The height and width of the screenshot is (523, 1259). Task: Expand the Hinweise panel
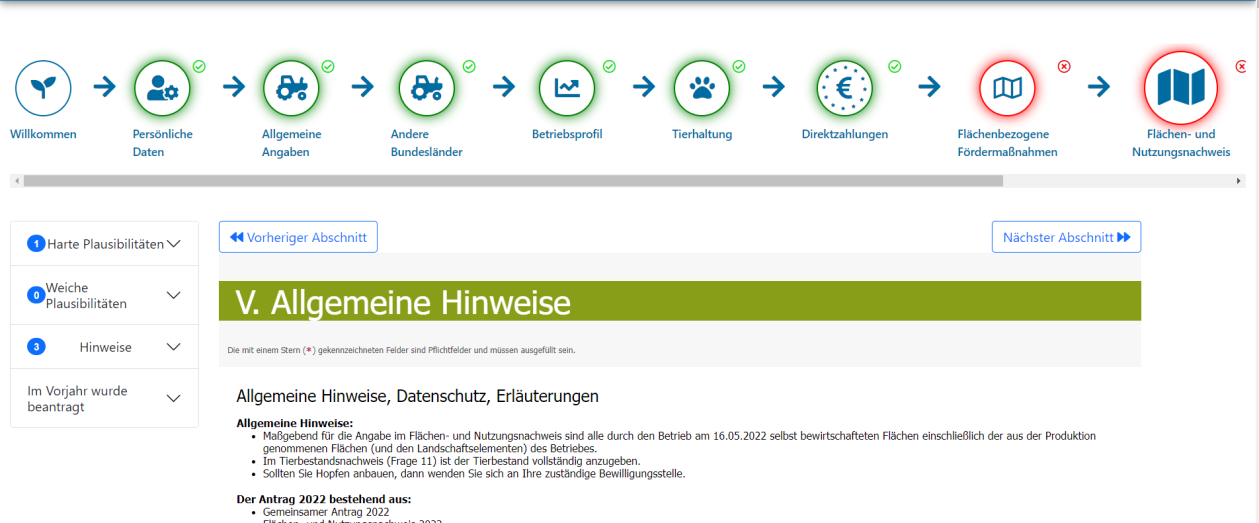click(105, 347)
